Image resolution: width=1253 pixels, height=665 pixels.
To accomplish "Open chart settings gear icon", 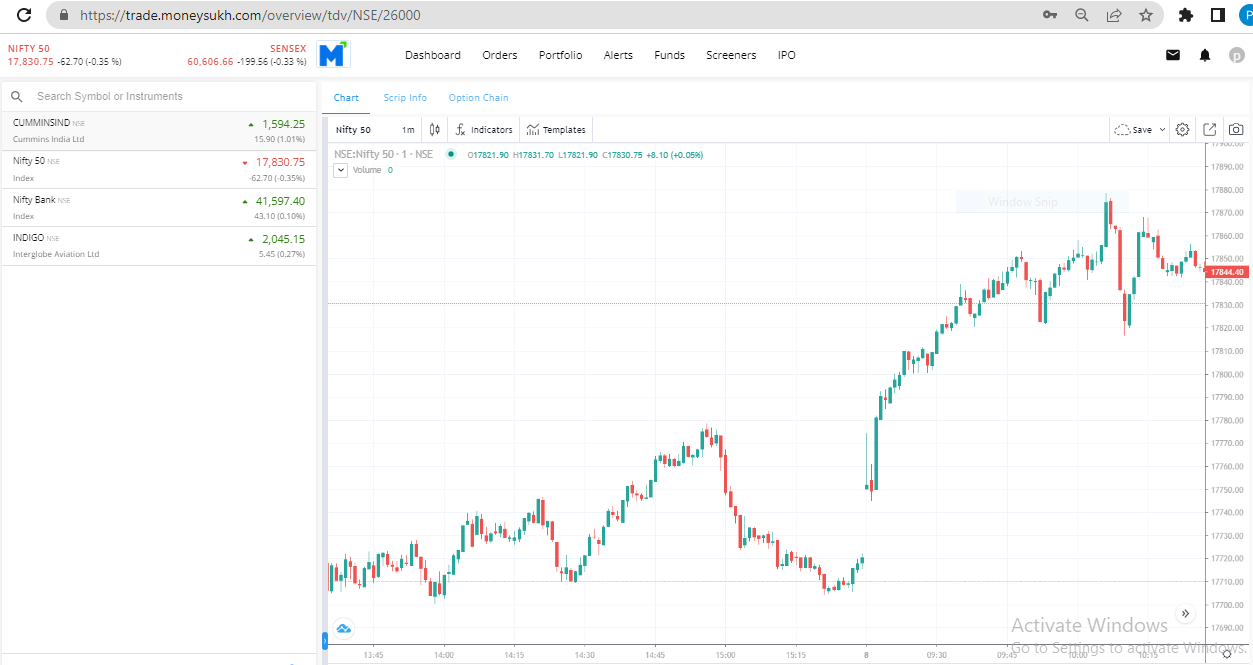I will [1183, 130].
